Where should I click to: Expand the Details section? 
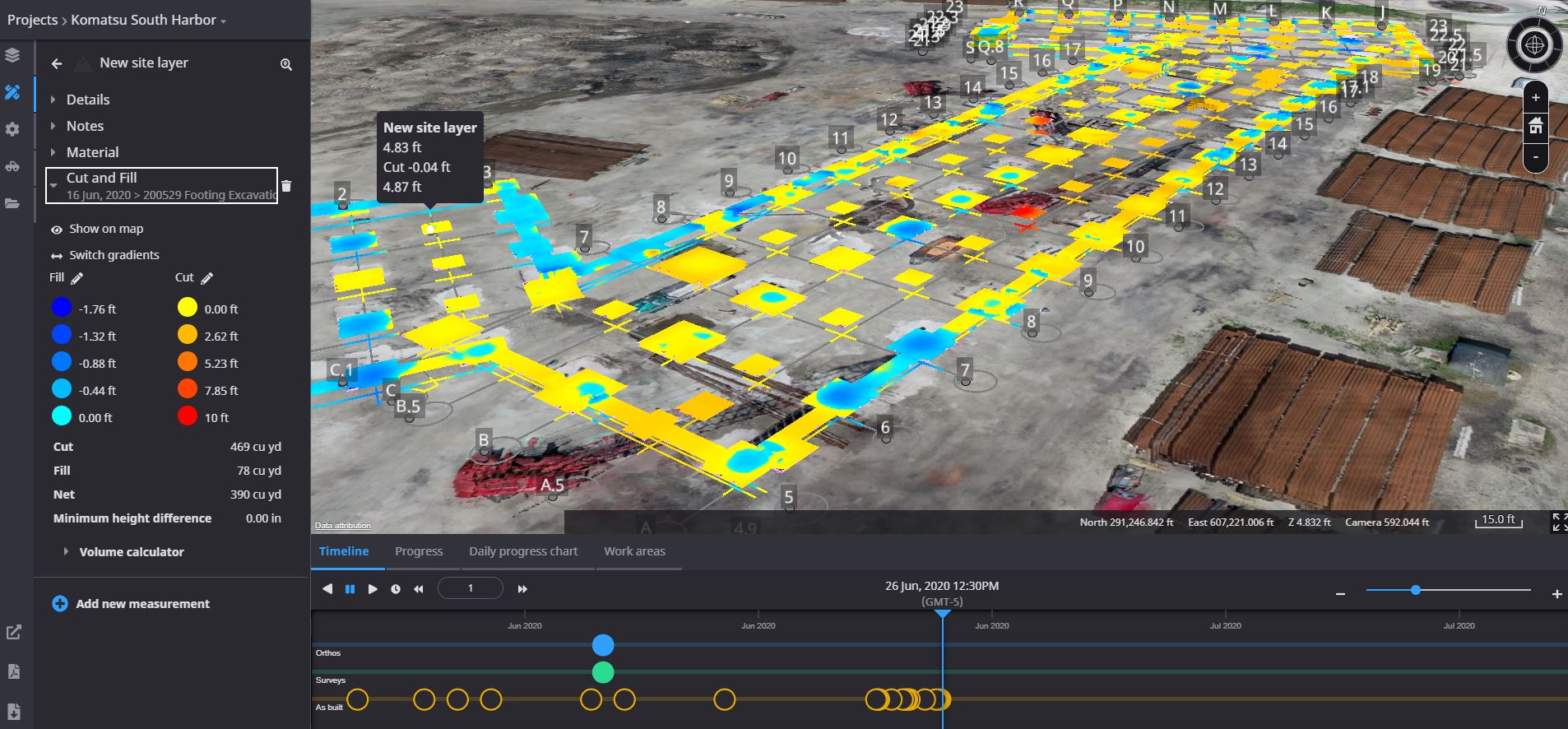pos(87,100)
